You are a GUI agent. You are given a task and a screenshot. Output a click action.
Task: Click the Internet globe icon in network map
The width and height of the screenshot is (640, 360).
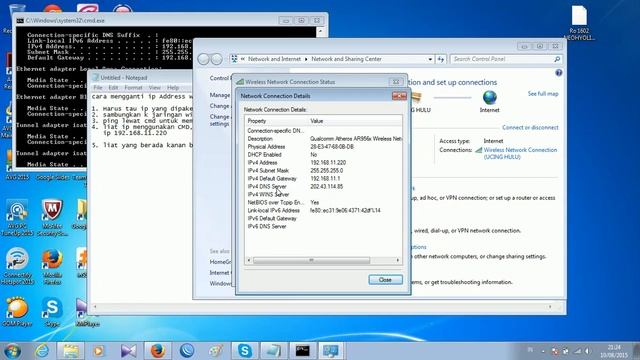pos(489,98)
